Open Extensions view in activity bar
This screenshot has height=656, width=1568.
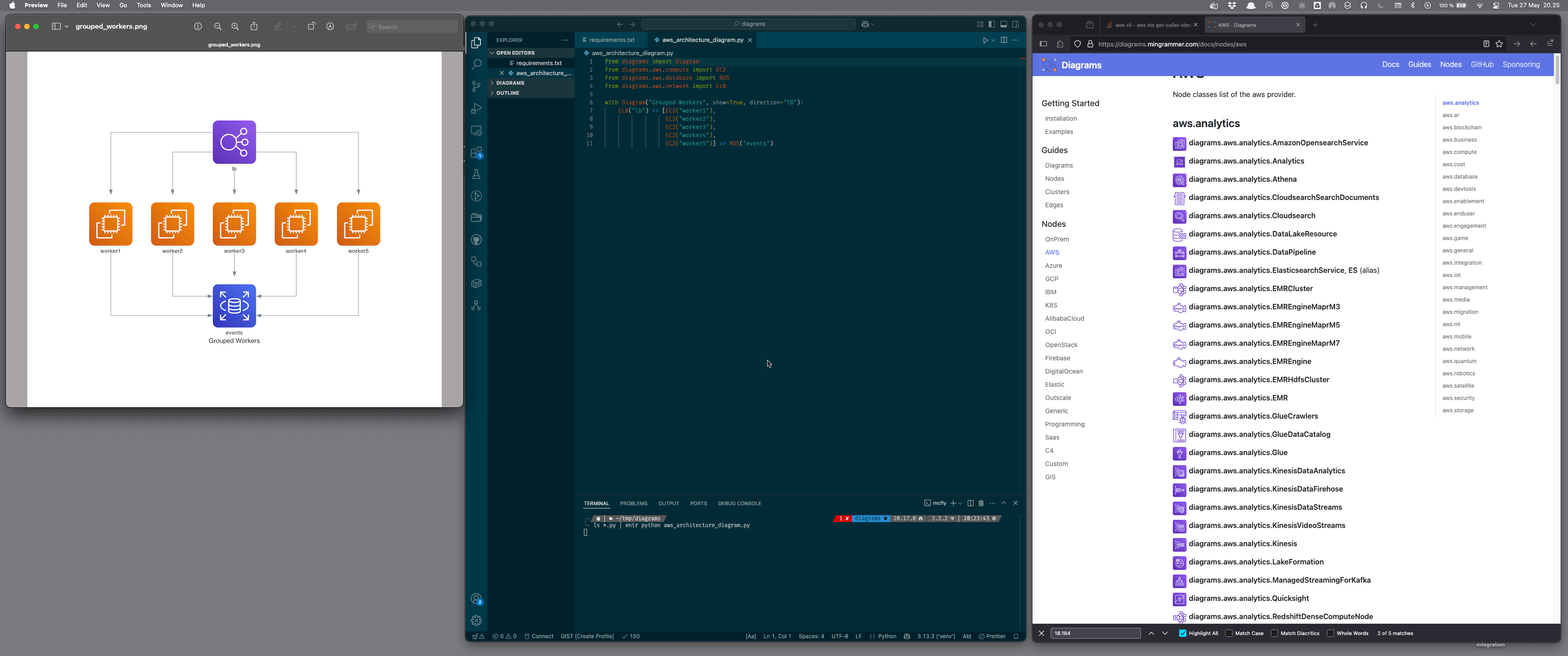[476, 152]
